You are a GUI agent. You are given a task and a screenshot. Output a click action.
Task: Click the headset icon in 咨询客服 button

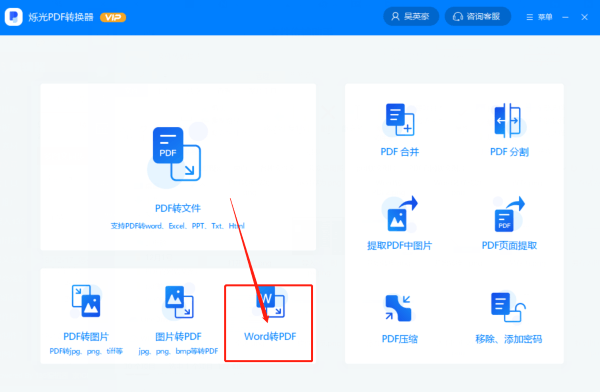[458, 17]
